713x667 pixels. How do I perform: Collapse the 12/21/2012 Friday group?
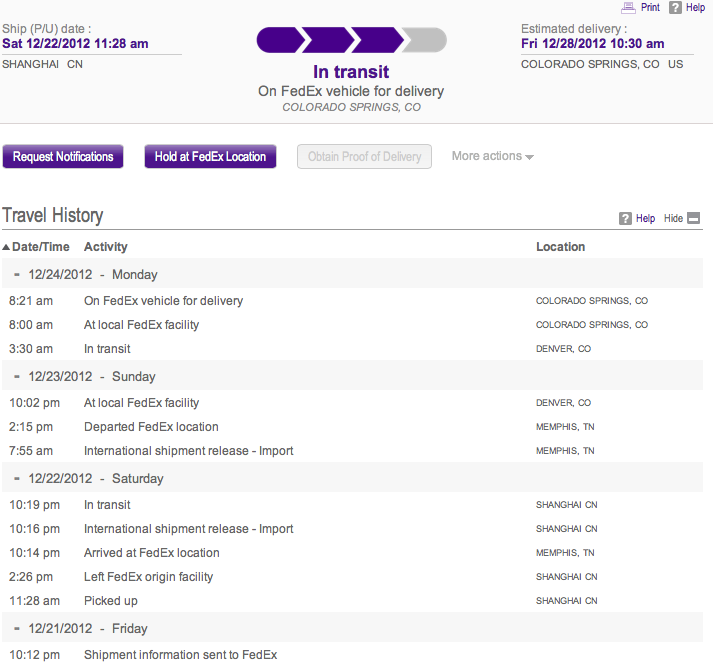point(17,628)
